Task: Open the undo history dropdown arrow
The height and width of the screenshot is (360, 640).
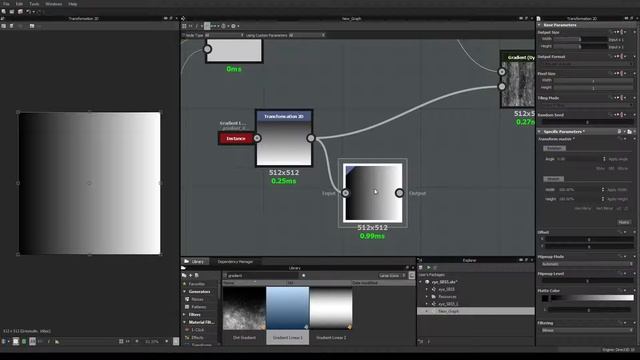Action: 33,12
